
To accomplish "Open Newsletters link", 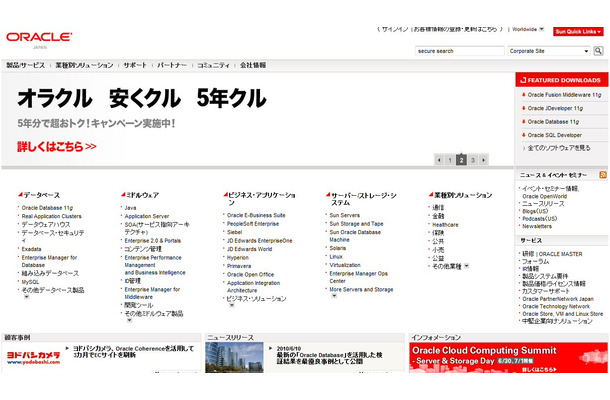I will pyautogui.click(x=537, y=226).
